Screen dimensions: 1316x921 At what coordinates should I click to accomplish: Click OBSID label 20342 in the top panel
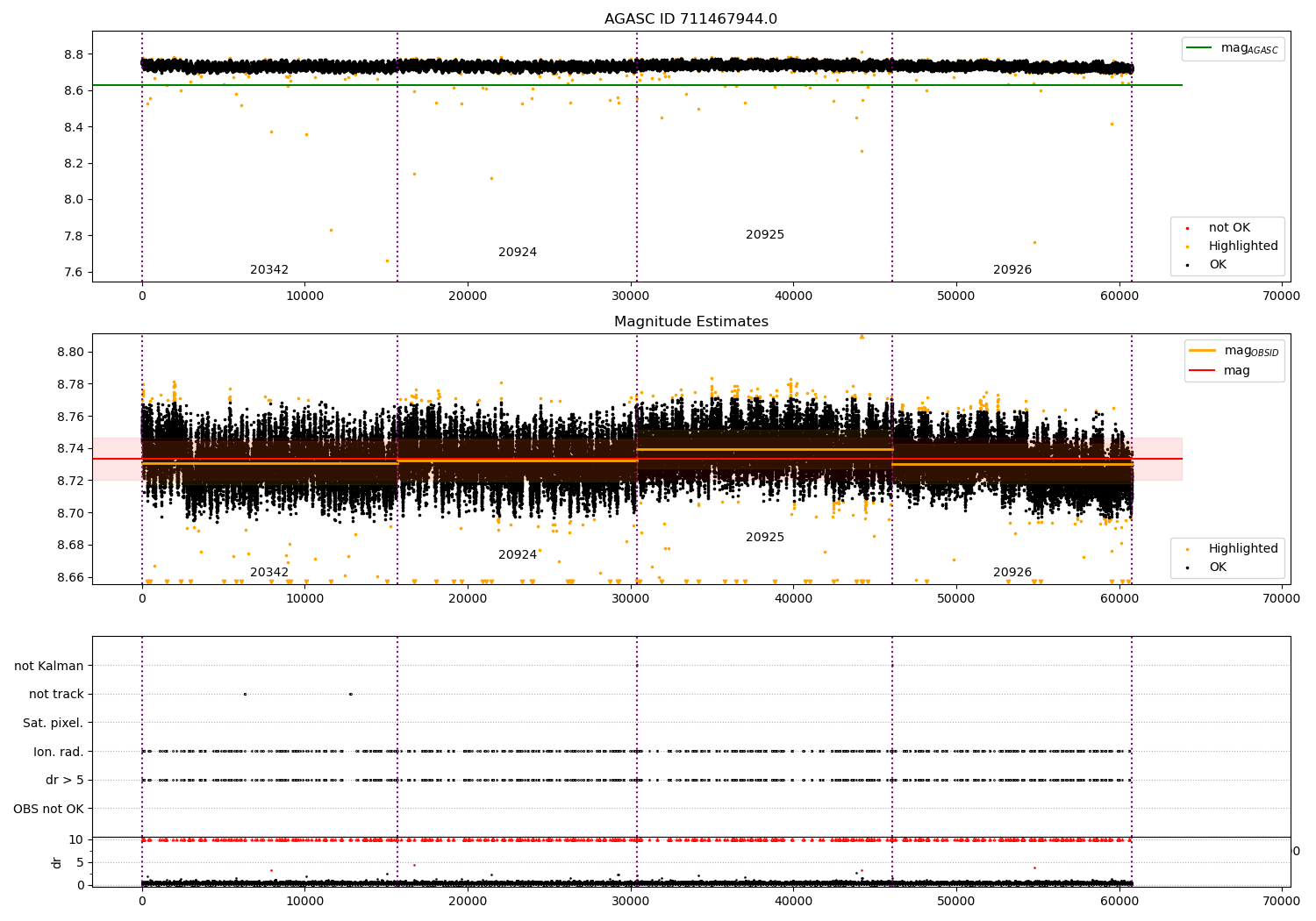coord(269,270)
